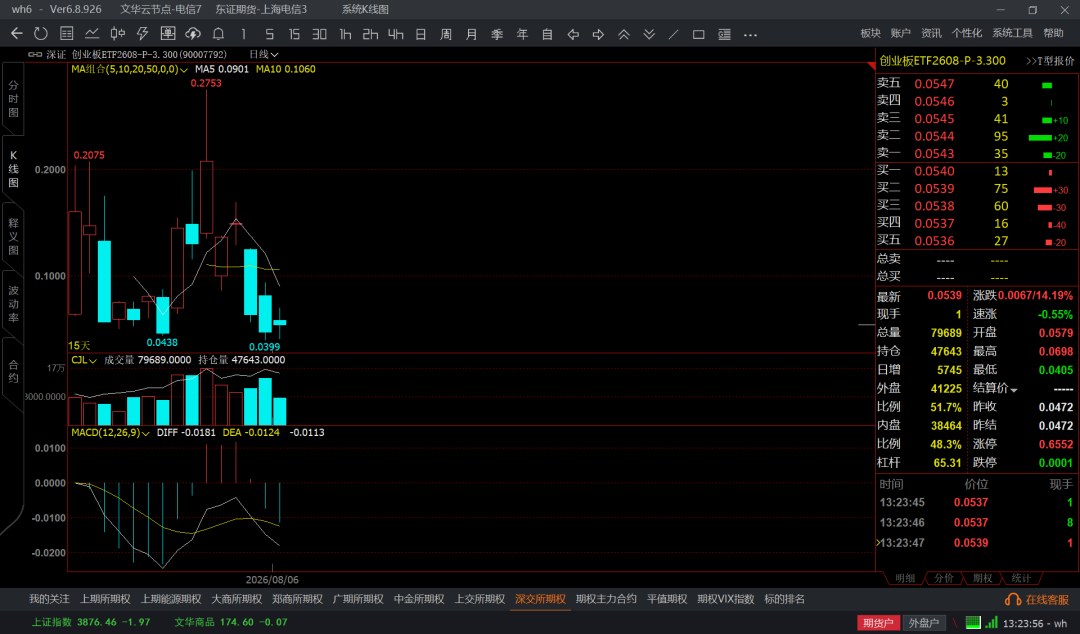The image size is (1080, 634).
Task: Switch to the 合约 side tab
Action: [x=13, y=371]
